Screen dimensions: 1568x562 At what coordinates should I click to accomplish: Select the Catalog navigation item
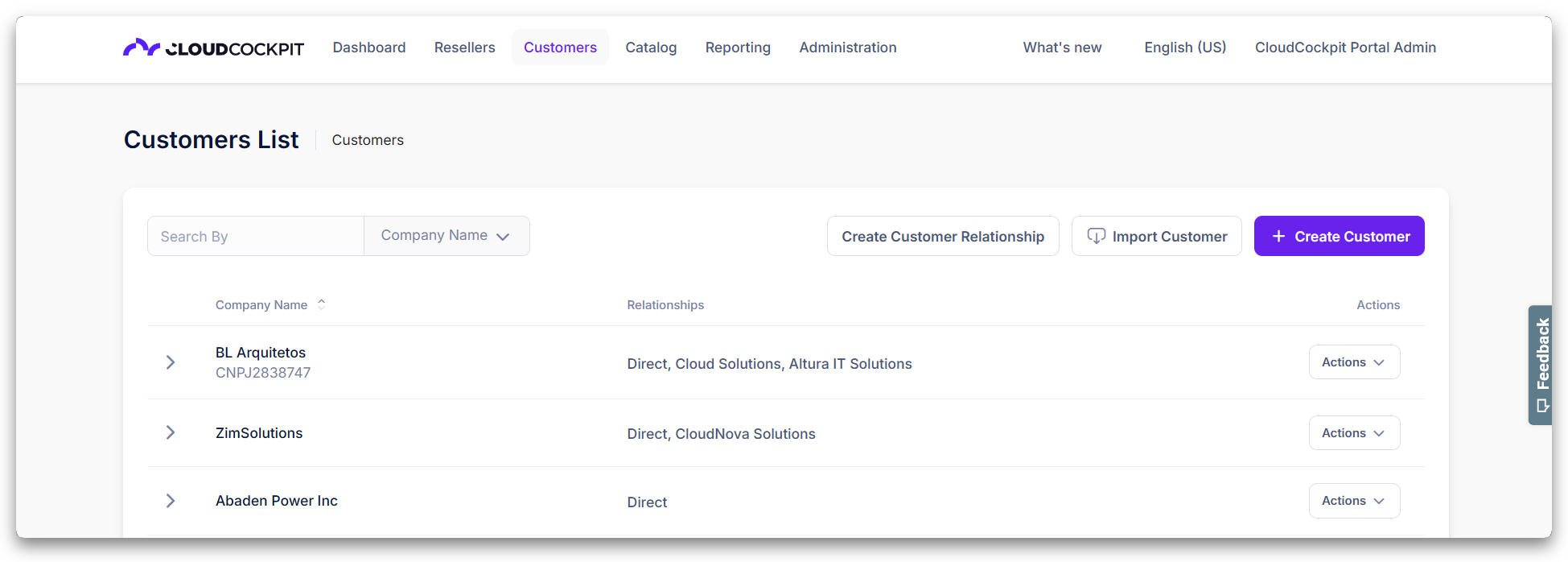[651, 48]
